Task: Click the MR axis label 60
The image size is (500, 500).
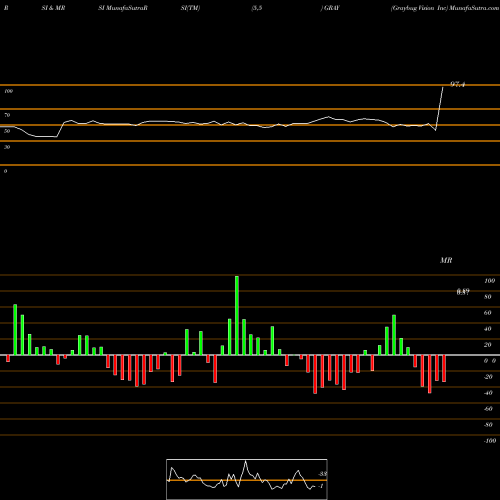Action: point(488,313)
